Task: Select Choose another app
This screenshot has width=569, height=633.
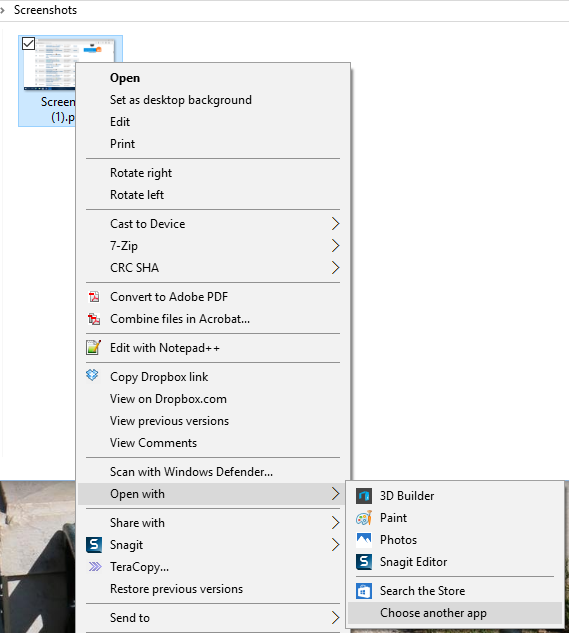Action: pos(455,613)
